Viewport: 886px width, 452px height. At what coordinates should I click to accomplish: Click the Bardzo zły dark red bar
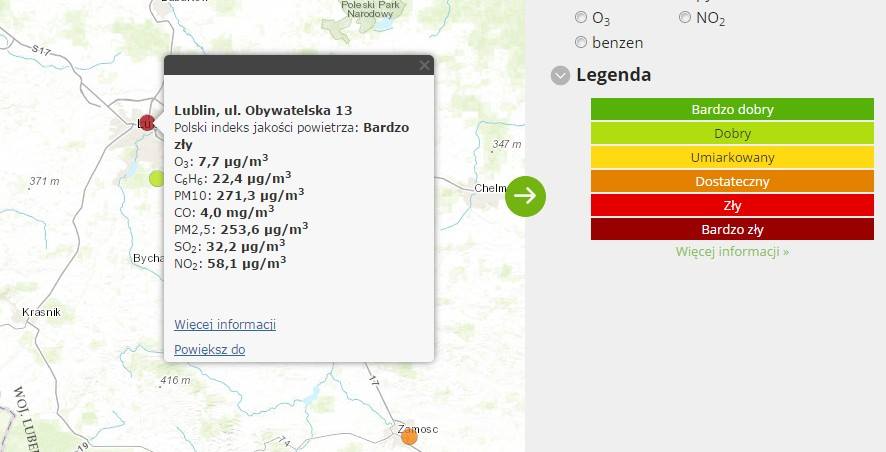(732, 229)
